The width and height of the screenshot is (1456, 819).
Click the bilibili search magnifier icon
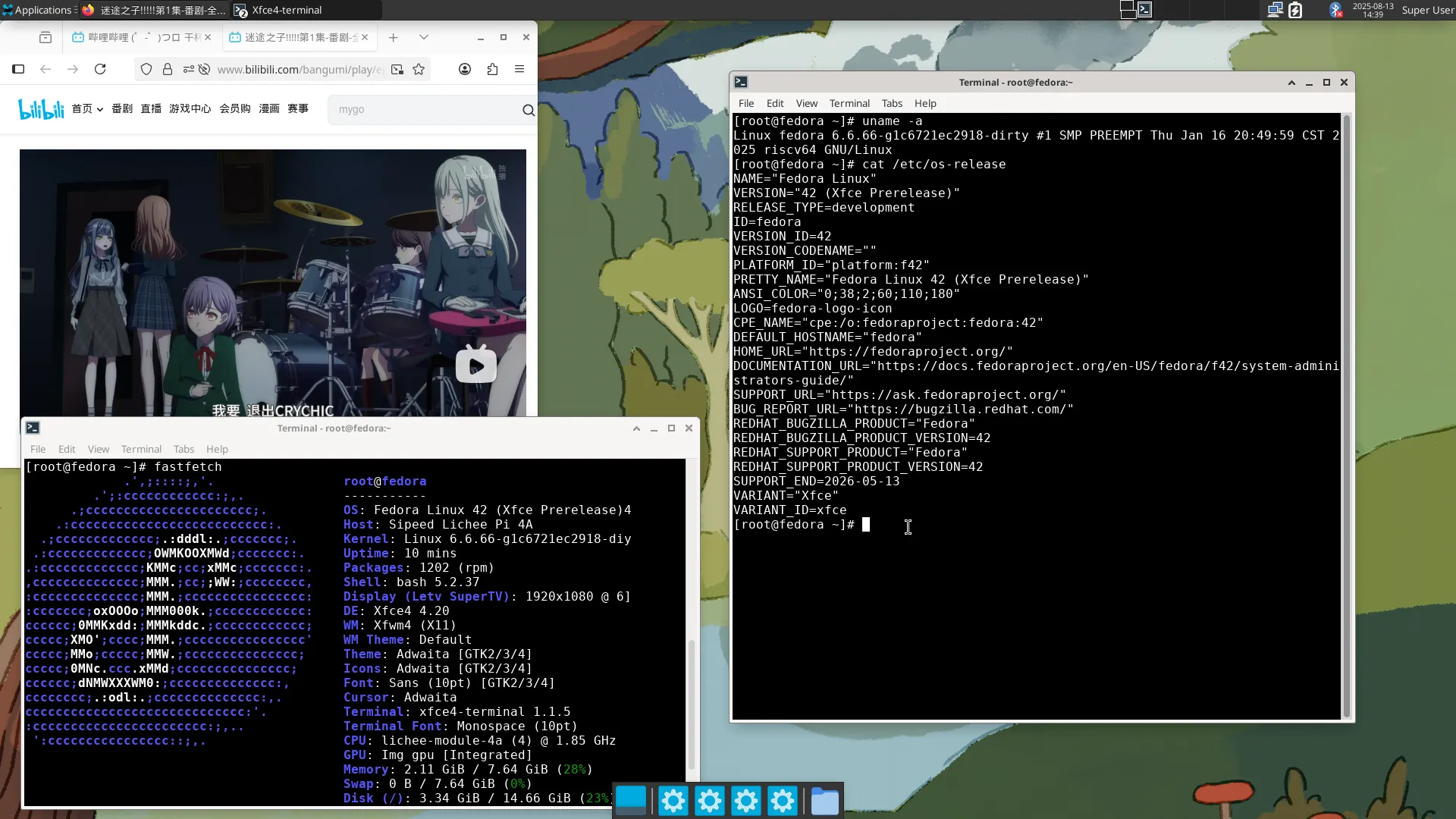(528, 110)
